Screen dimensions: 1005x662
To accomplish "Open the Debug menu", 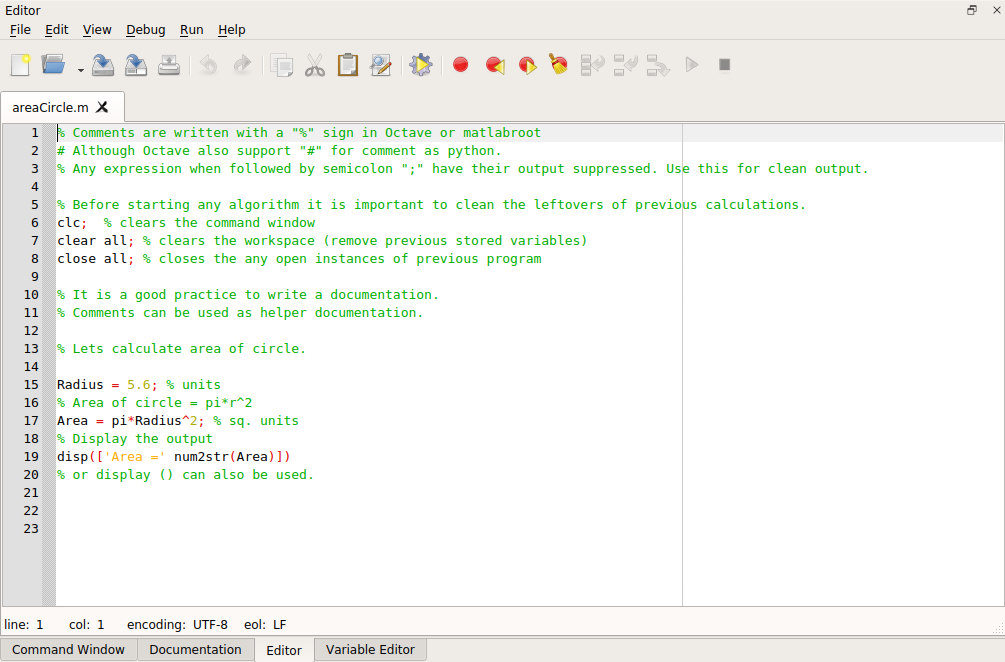I will coord(145,30).
